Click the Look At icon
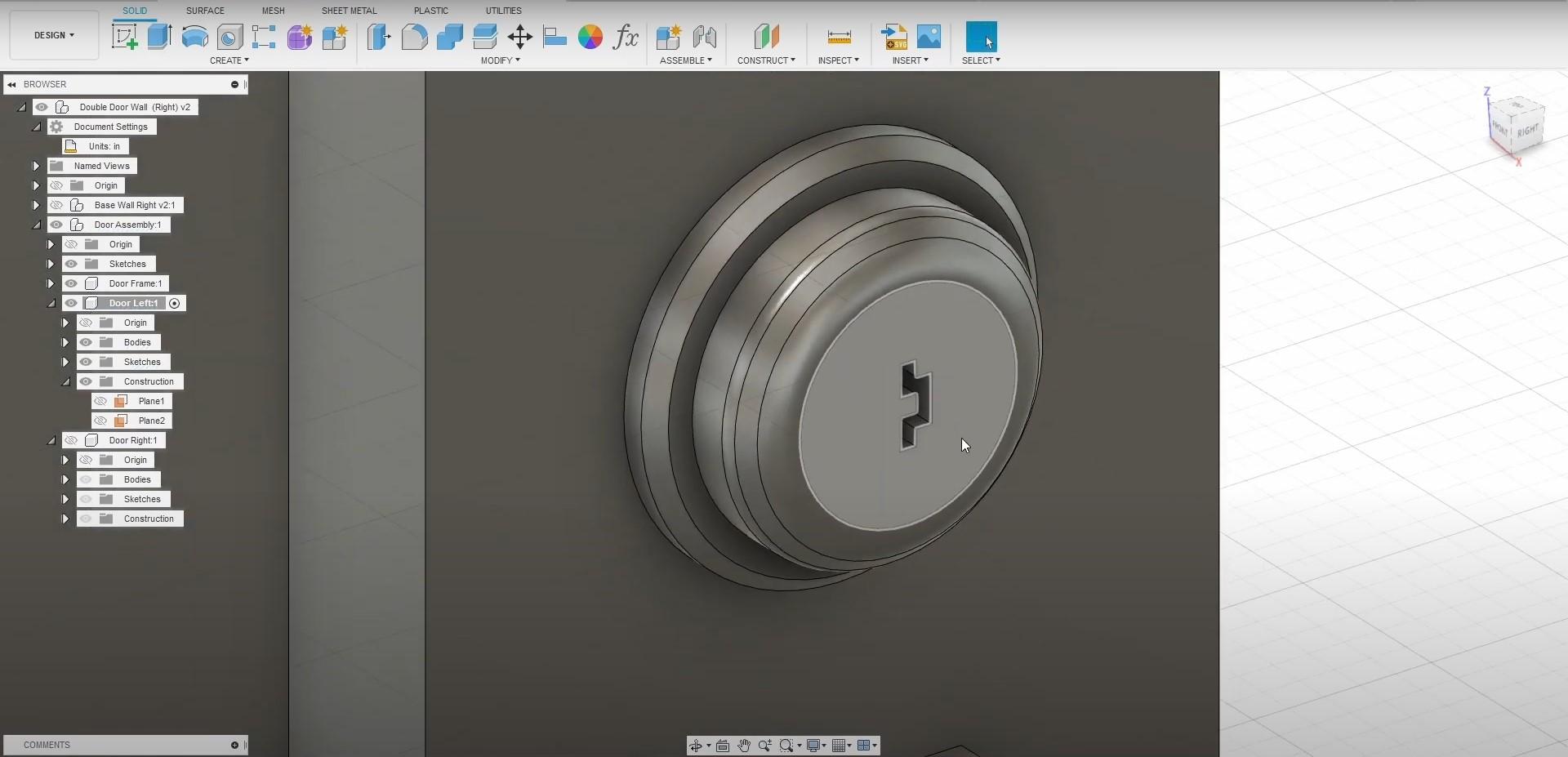The image size is (1568, 757). pos(723,746)
